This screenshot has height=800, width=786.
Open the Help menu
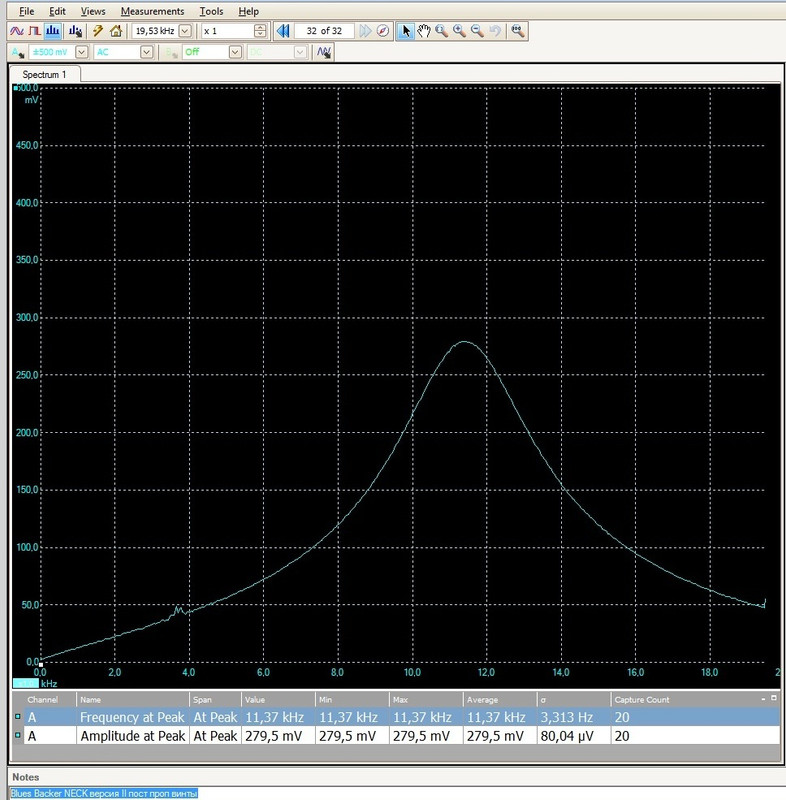coord(248,11)
